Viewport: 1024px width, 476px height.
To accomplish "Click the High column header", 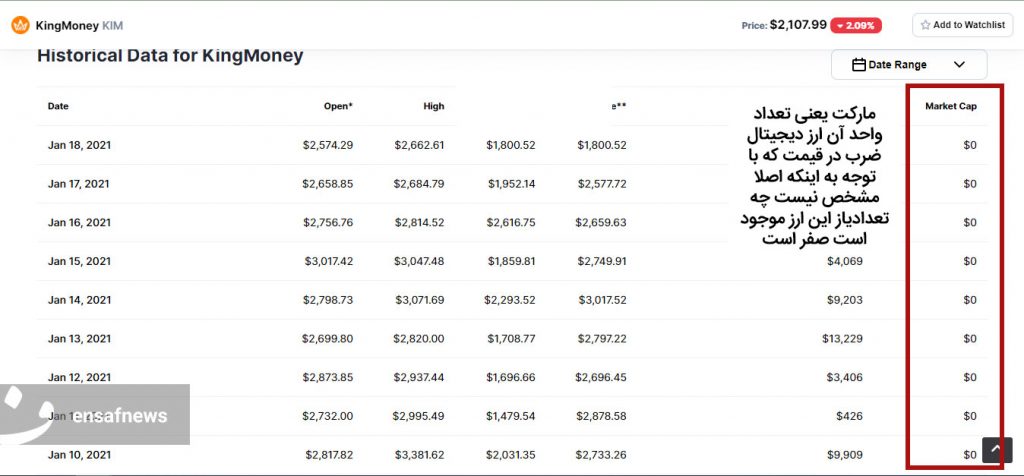I will click(433, 106).
